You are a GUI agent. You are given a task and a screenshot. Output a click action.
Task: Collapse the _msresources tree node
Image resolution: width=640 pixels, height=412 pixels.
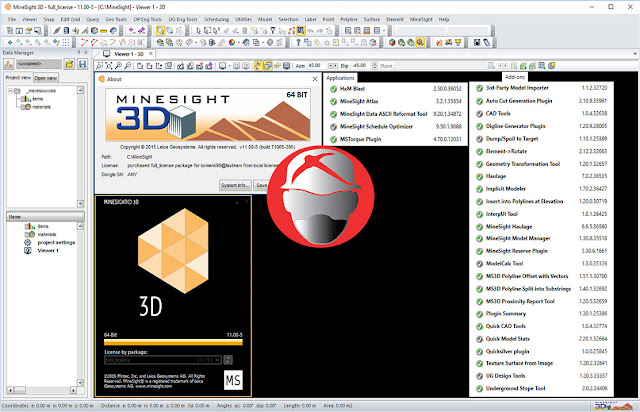(x=11, y=91)
